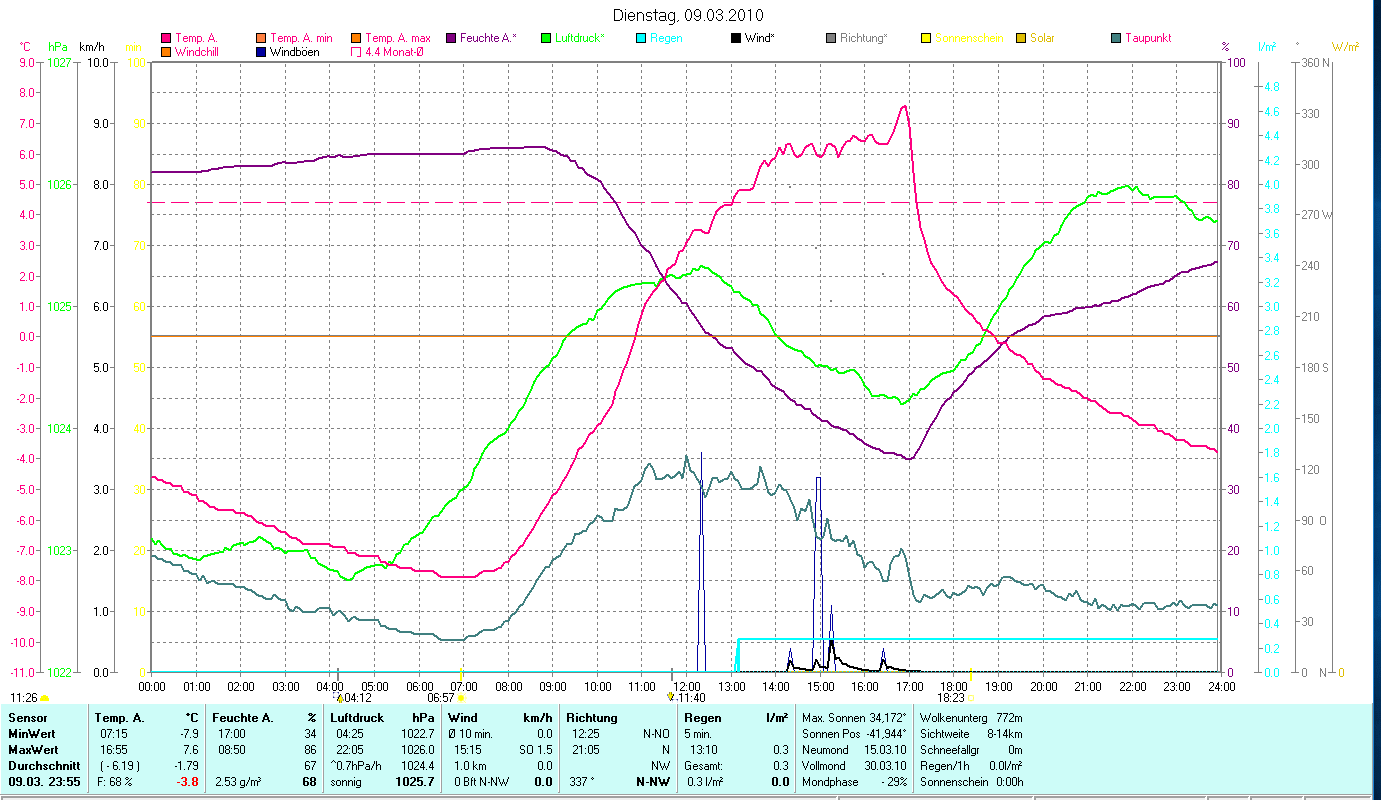Image resolution: width=1381 pixels, height=800 pixels.
Task: Click the minimum pressure value 1022.7
Action: [416, 734]
